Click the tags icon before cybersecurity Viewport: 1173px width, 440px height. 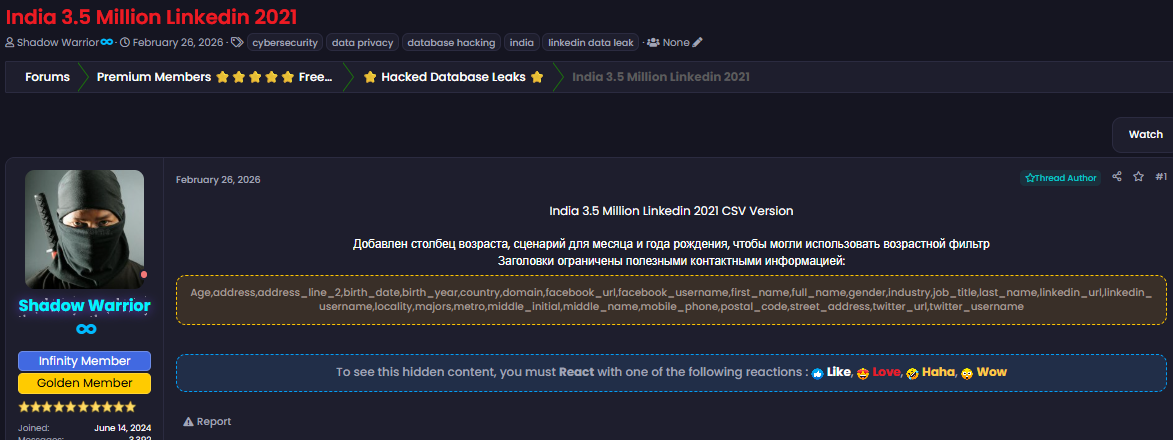pos(236,43)
